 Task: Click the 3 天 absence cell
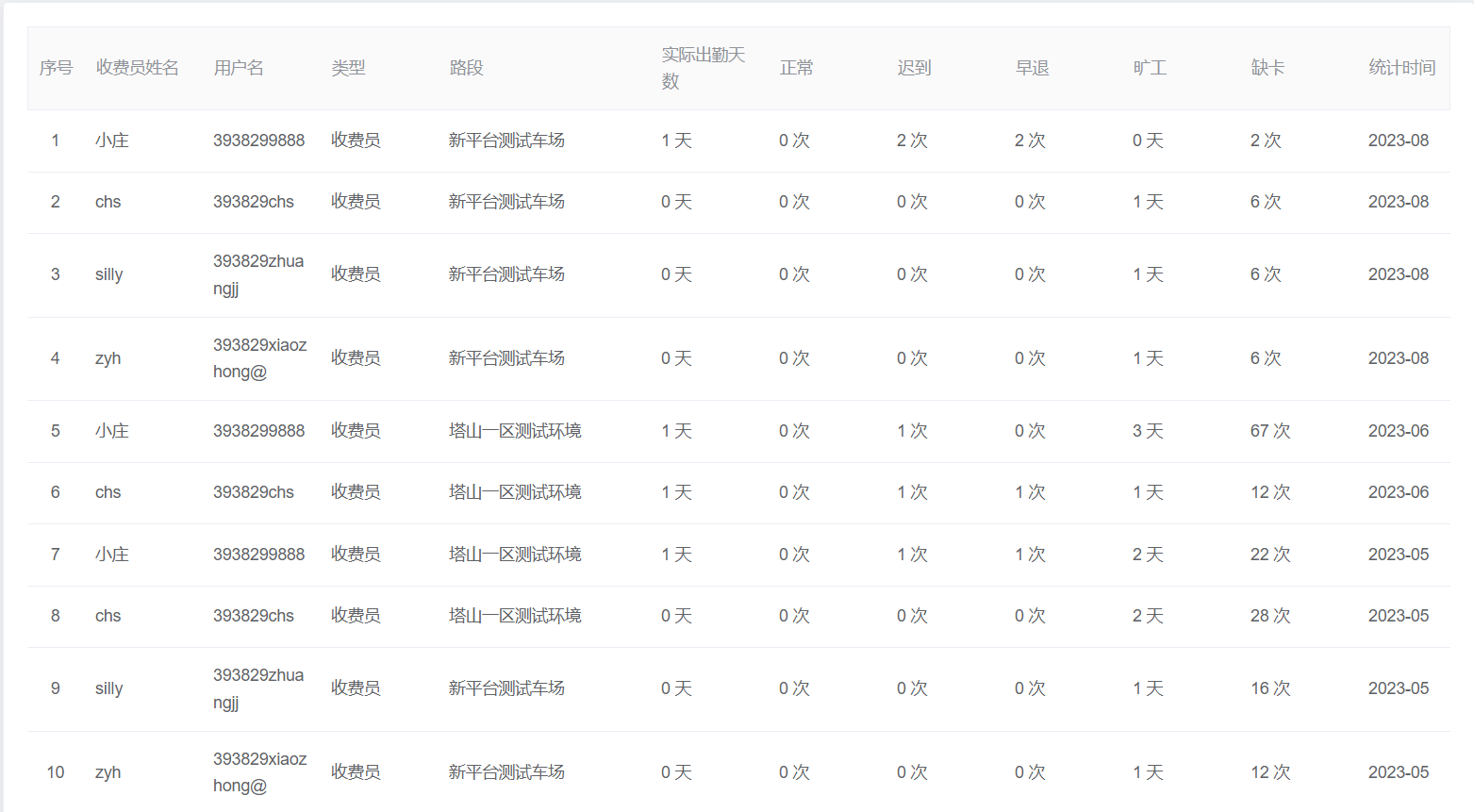[1148, 431]
